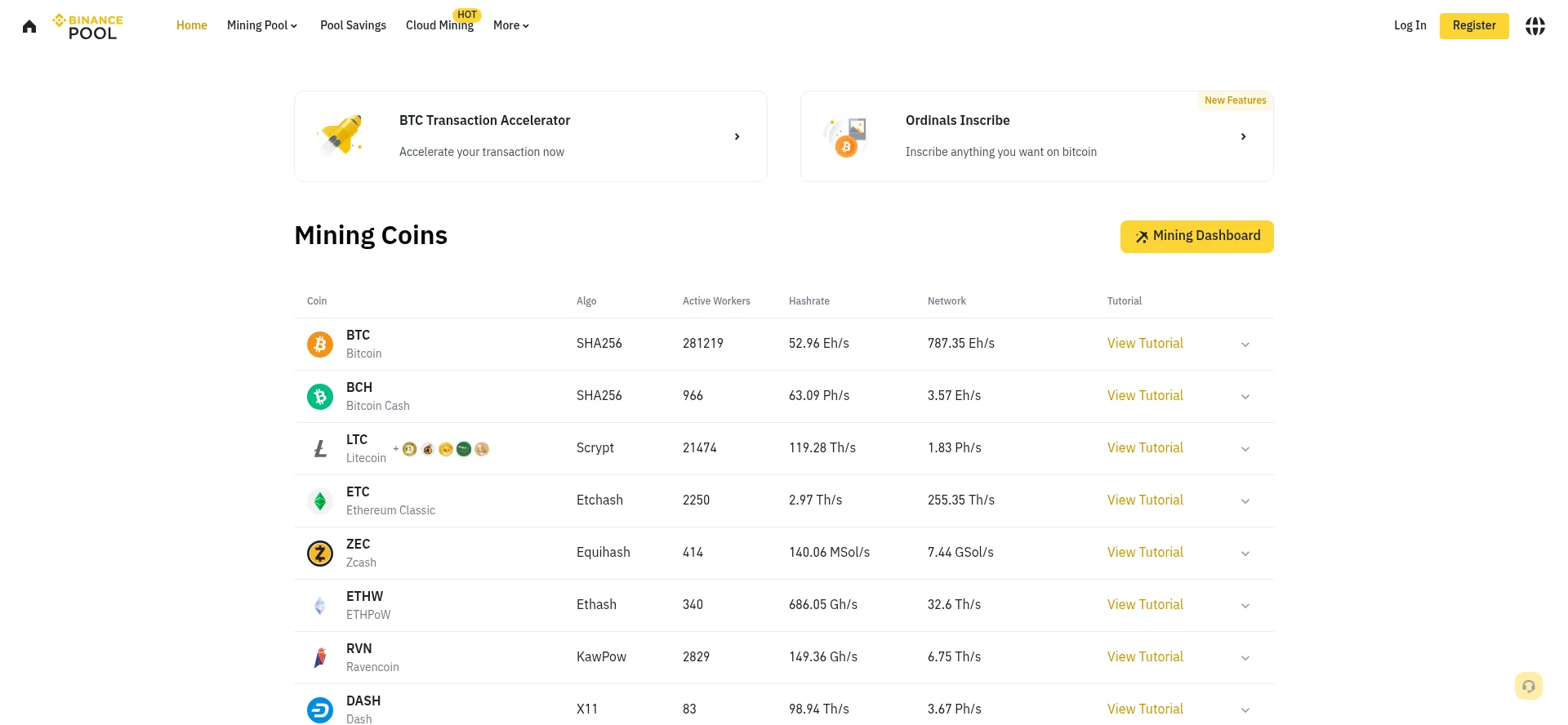This screenshot has height=725, width=1568.
Task: Open the Ordinals Inscribe card
Action: point(1037,136)
